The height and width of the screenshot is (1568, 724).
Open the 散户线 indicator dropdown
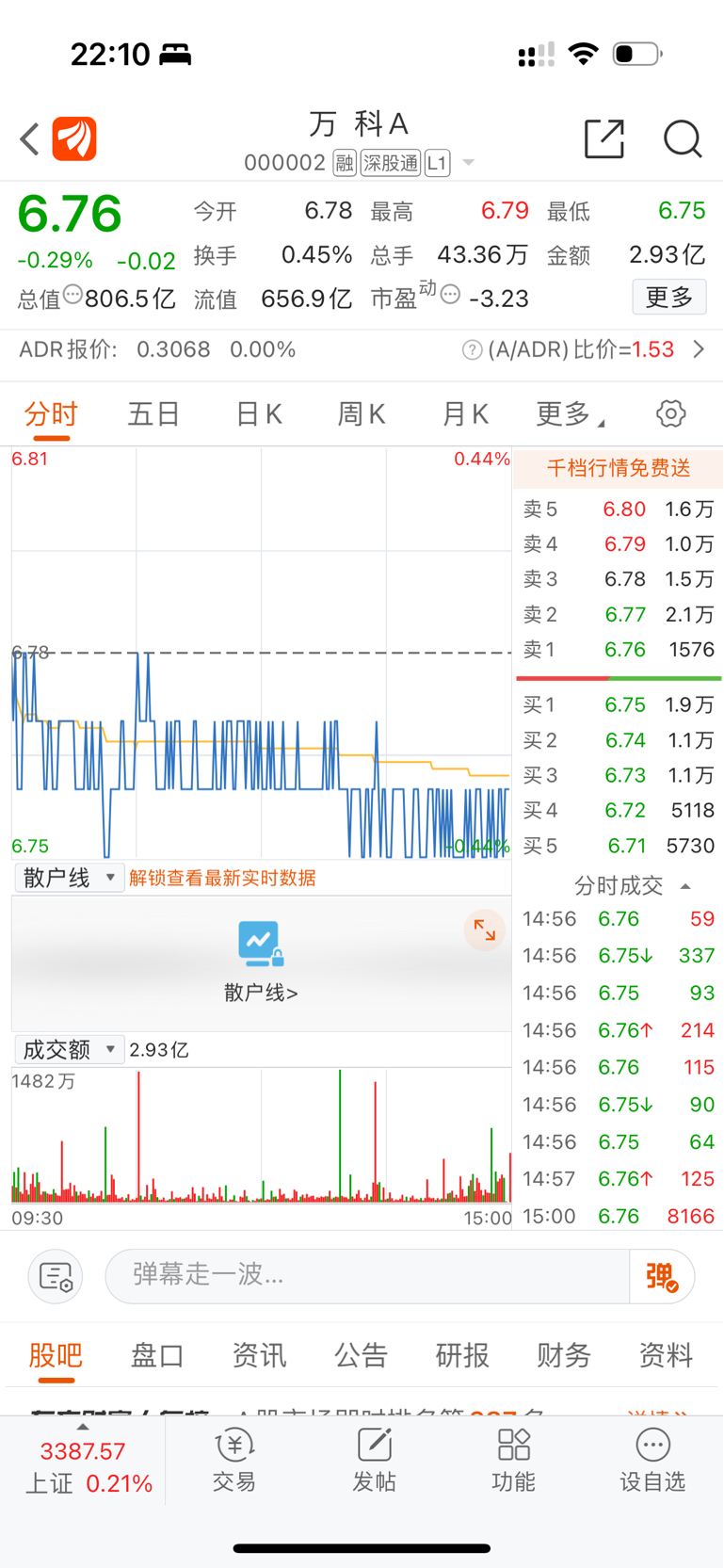[70, 878]
